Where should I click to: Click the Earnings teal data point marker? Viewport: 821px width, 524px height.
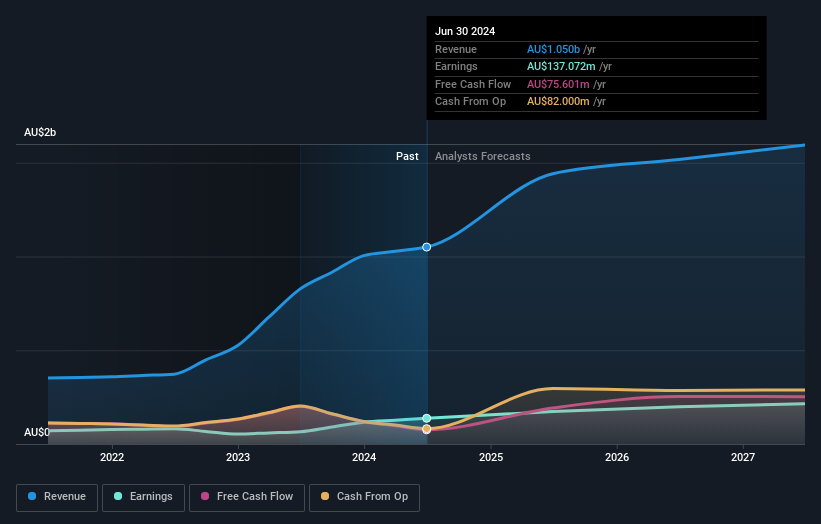point(427,418)
